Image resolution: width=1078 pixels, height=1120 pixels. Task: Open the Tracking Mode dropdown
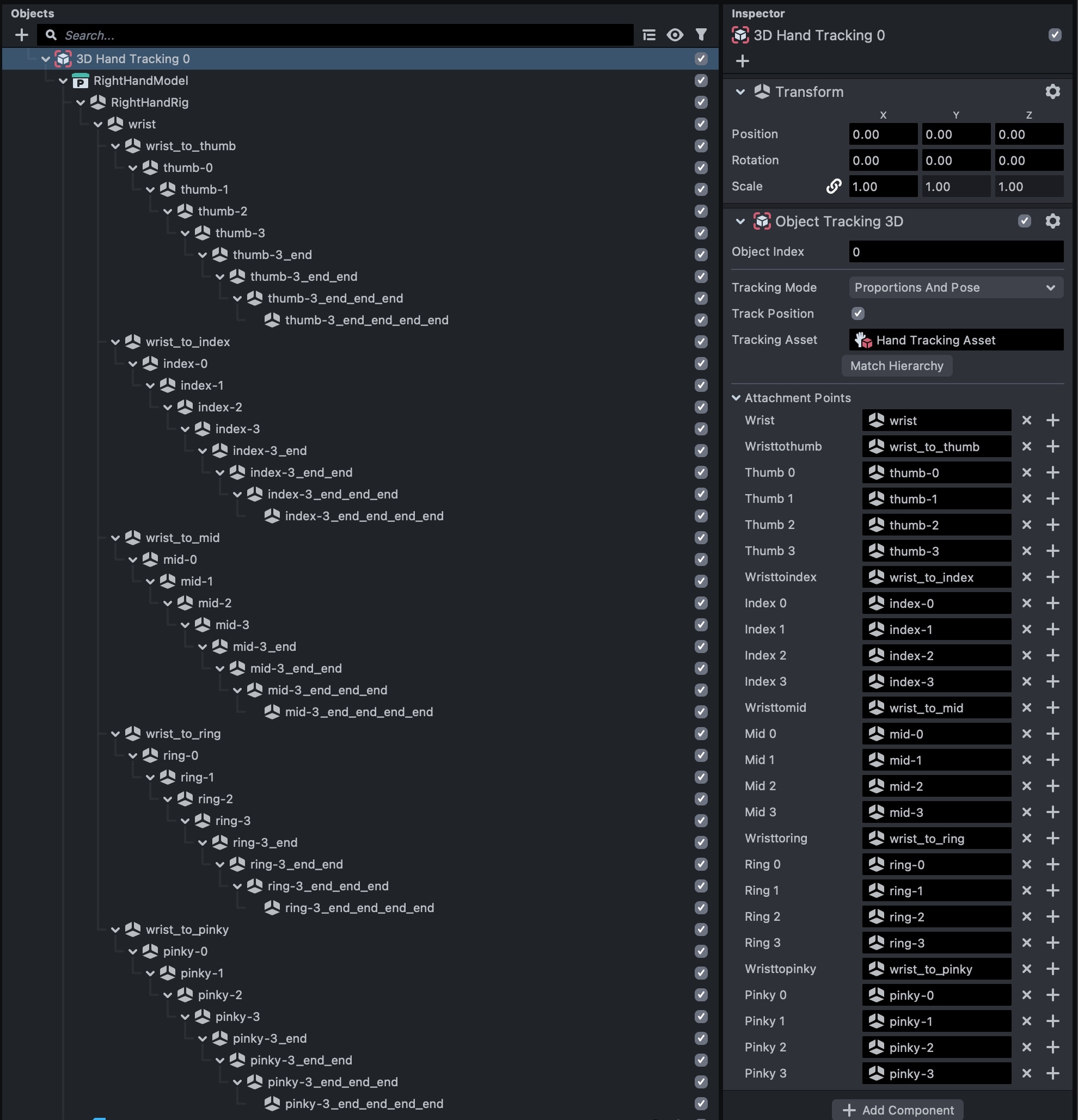pyautogui.click(x=955, y=287)
